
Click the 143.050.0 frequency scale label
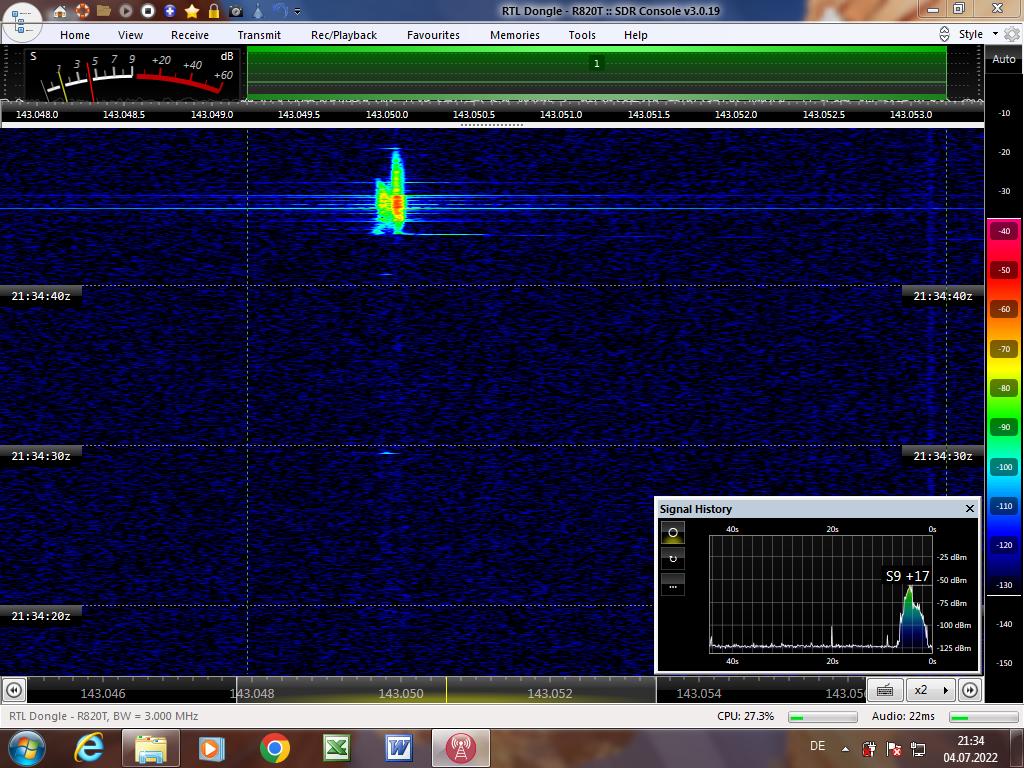tap(387, 114)
